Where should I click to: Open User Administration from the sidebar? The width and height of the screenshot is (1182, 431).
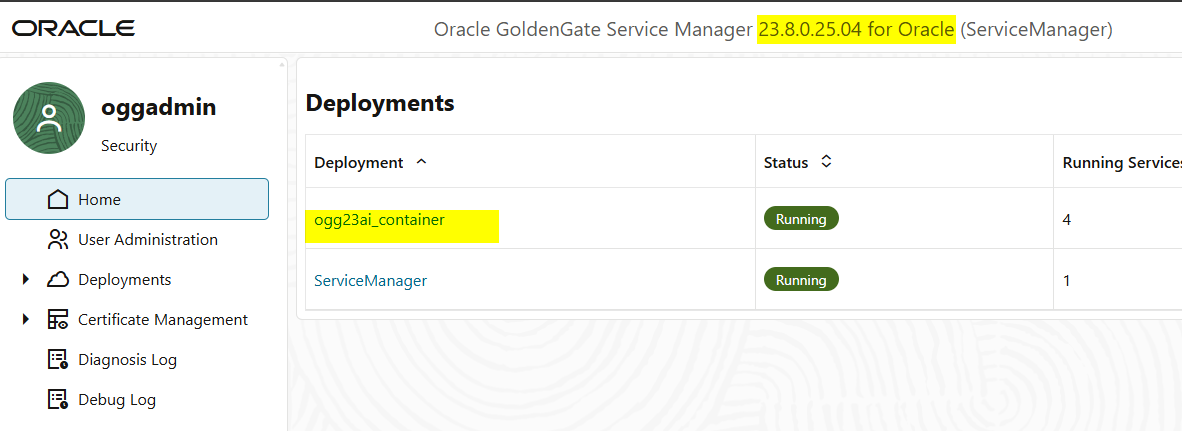147,240
